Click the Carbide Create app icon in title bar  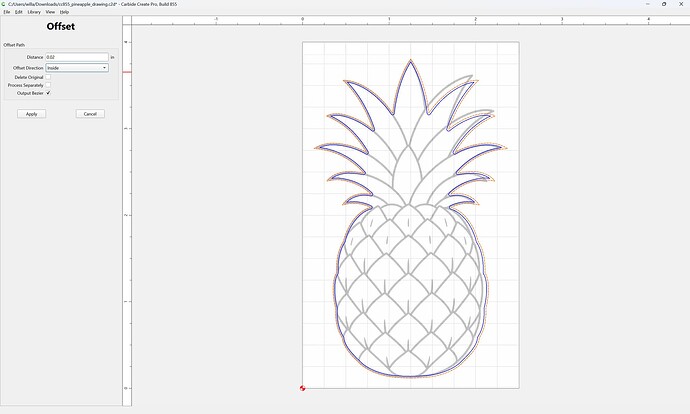coord(4,4)
